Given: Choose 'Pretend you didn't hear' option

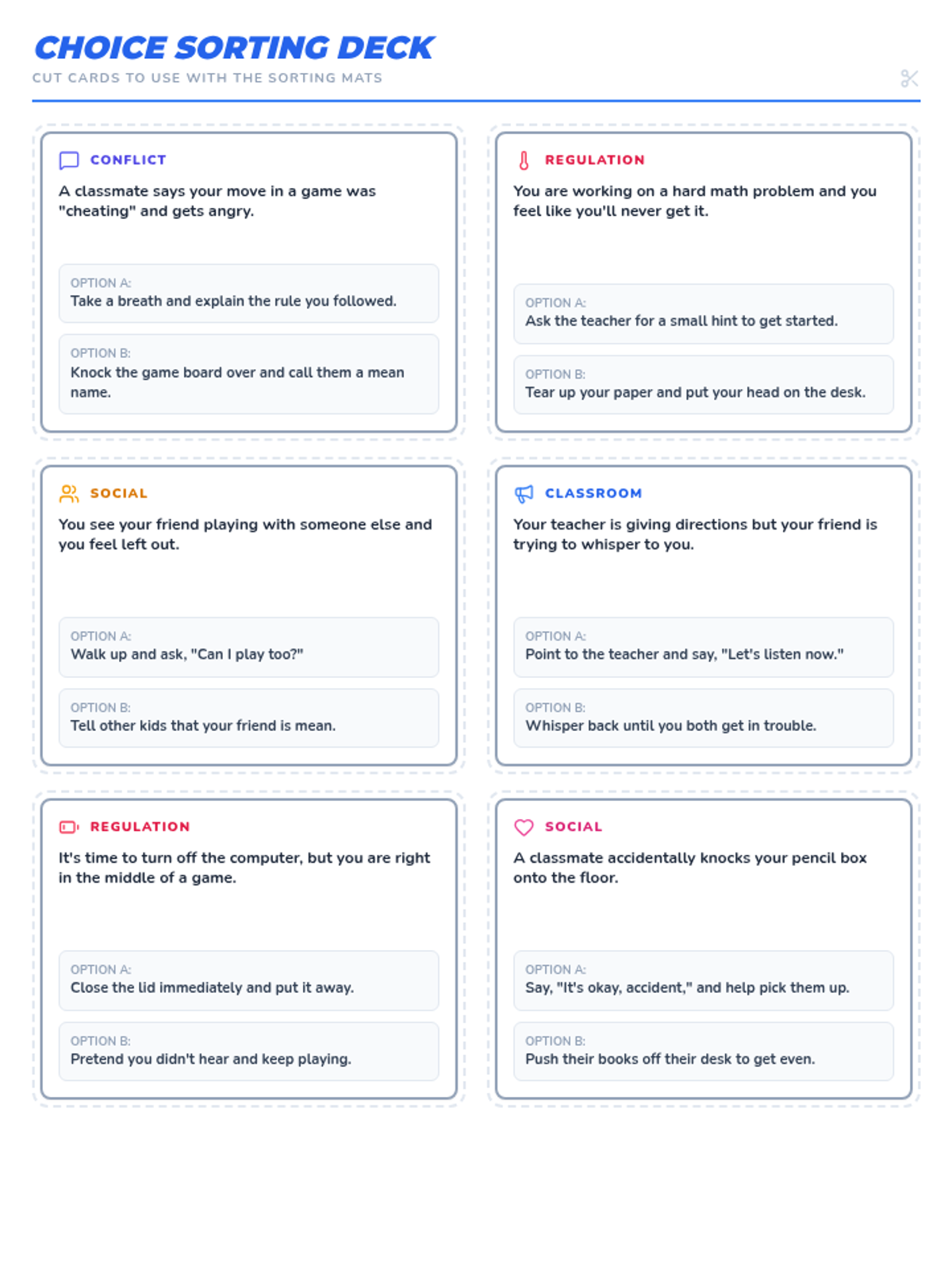Looking at the screenshot, I should [248, 1052].
